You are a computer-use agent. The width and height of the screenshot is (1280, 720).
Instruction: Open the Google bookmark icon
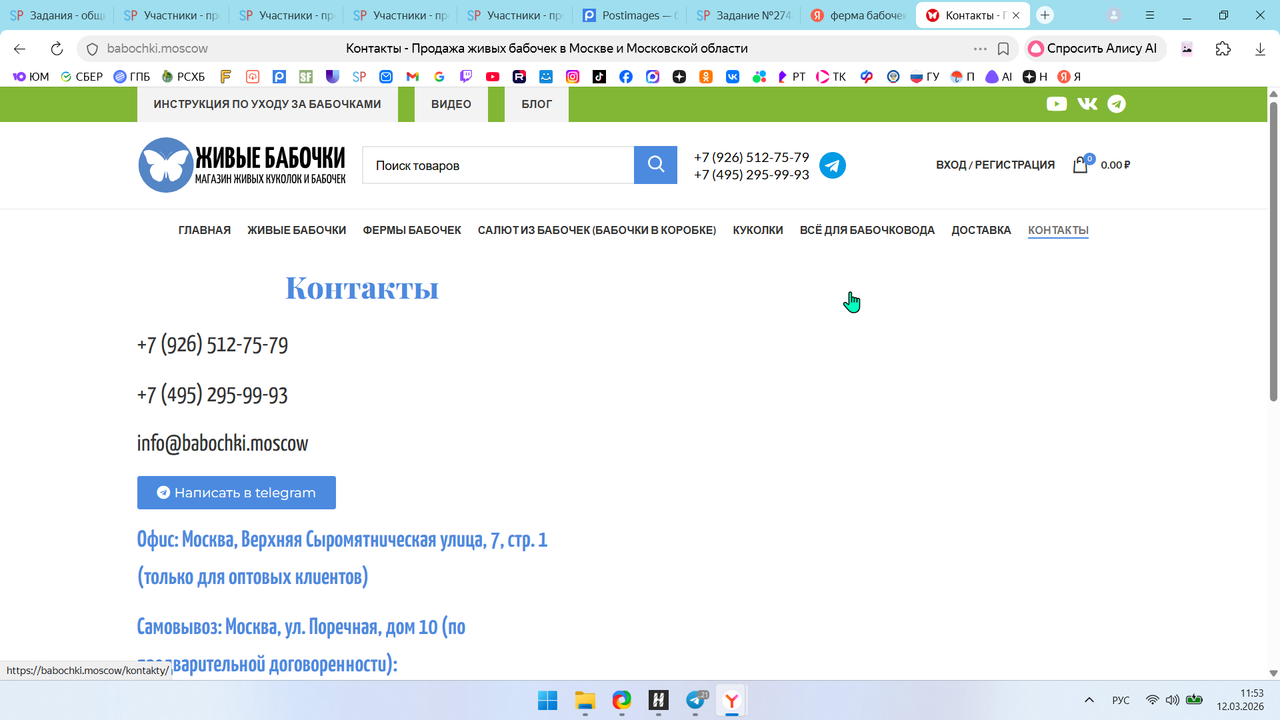point(439,76)
